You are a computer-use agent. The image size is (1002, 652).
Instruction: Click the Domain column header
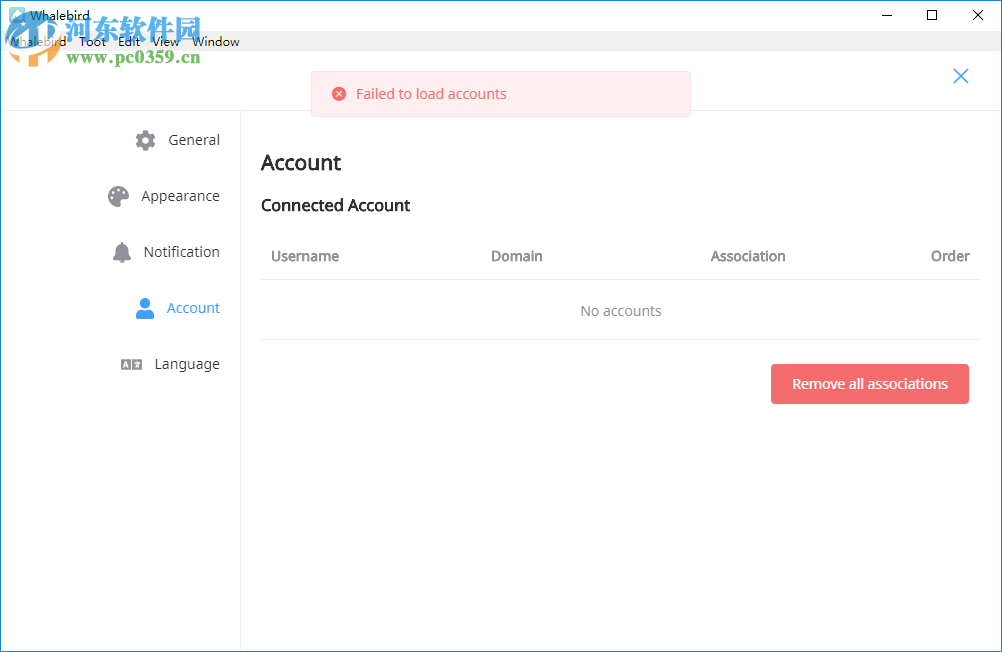(x=517, y=256)
